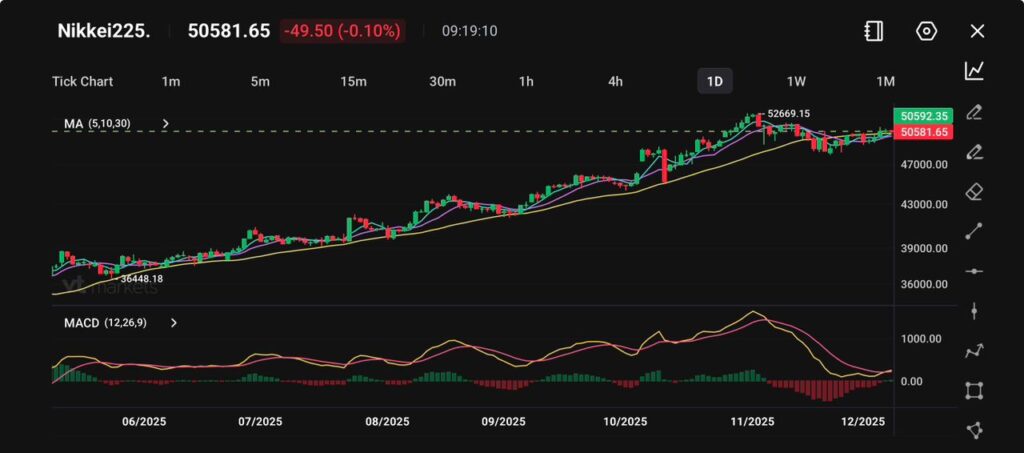Close the chart panel

pos(977,31)
